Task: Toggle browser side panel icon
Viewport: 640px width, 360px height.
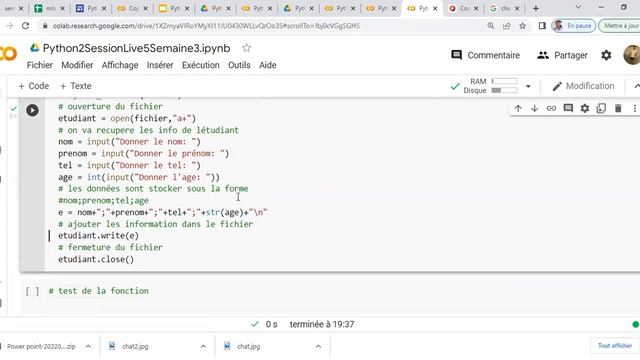Action: point(542,26)
